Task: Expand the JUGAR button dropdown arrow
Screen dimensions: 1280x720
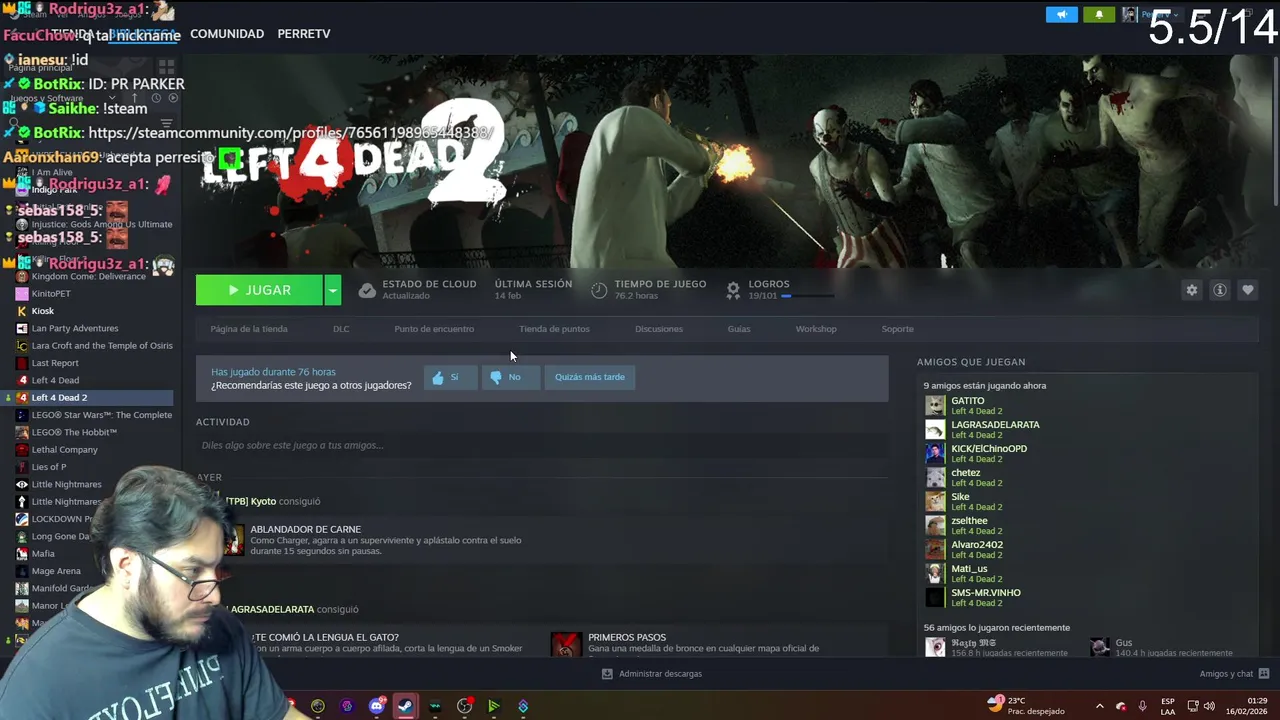Action: (333, 290)
